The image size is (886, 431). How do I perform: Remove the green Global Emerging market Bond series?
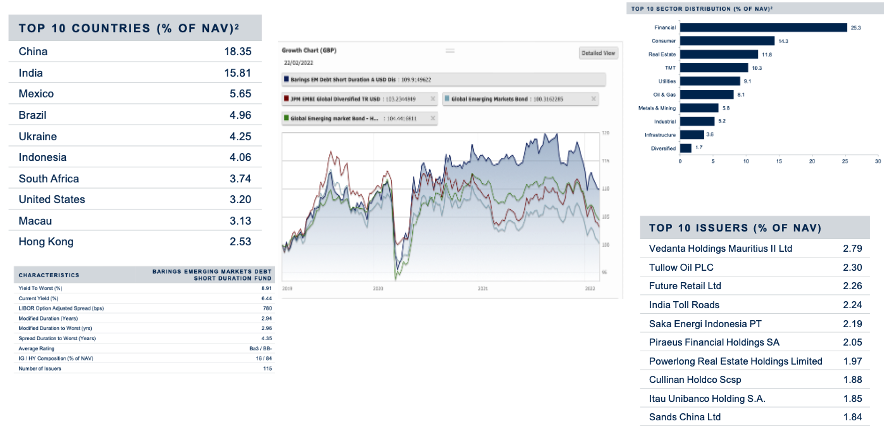(x=432, y=118)
